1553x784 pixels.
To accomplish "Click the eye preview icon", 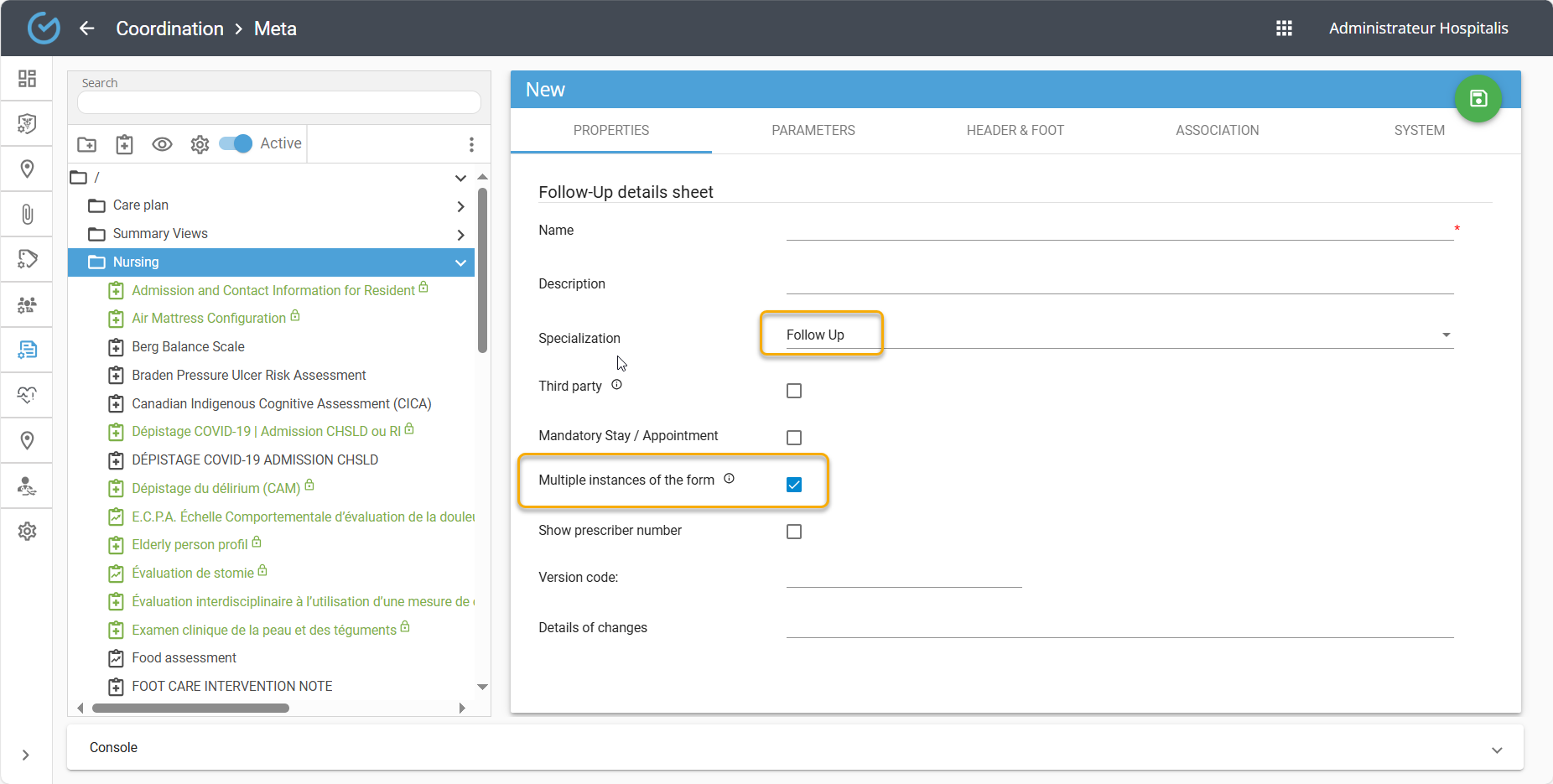I will click(x=162, y=144).
